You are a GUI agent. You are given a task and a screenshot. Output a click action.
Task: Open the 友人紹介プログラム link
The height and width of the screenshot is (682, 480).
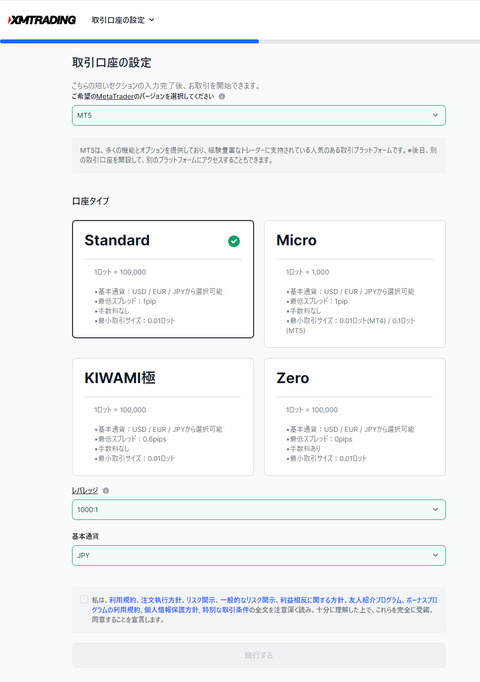(375, 600)
